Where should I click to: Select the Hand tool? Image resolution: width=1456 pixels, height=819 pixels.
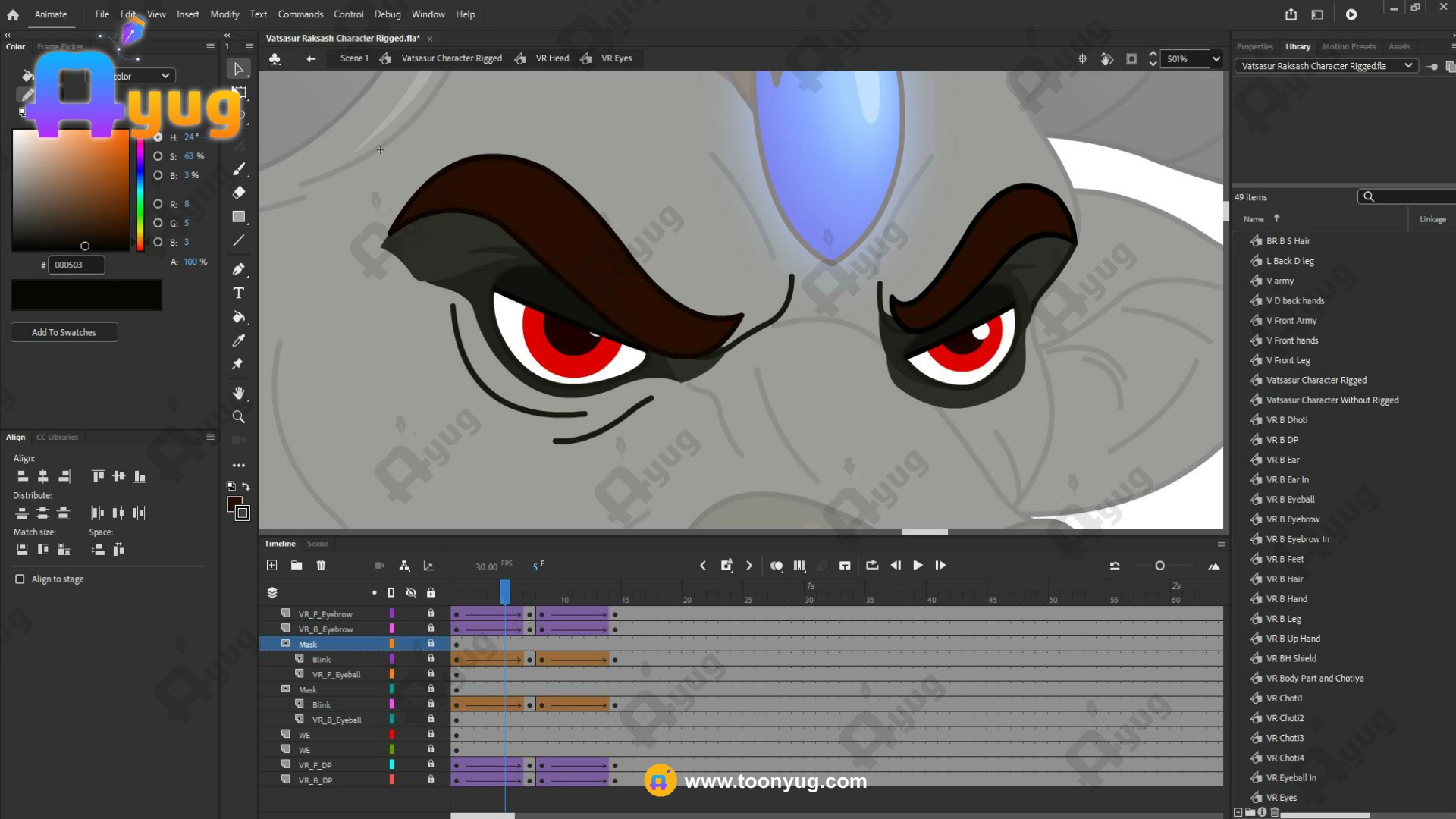point(238,393)
